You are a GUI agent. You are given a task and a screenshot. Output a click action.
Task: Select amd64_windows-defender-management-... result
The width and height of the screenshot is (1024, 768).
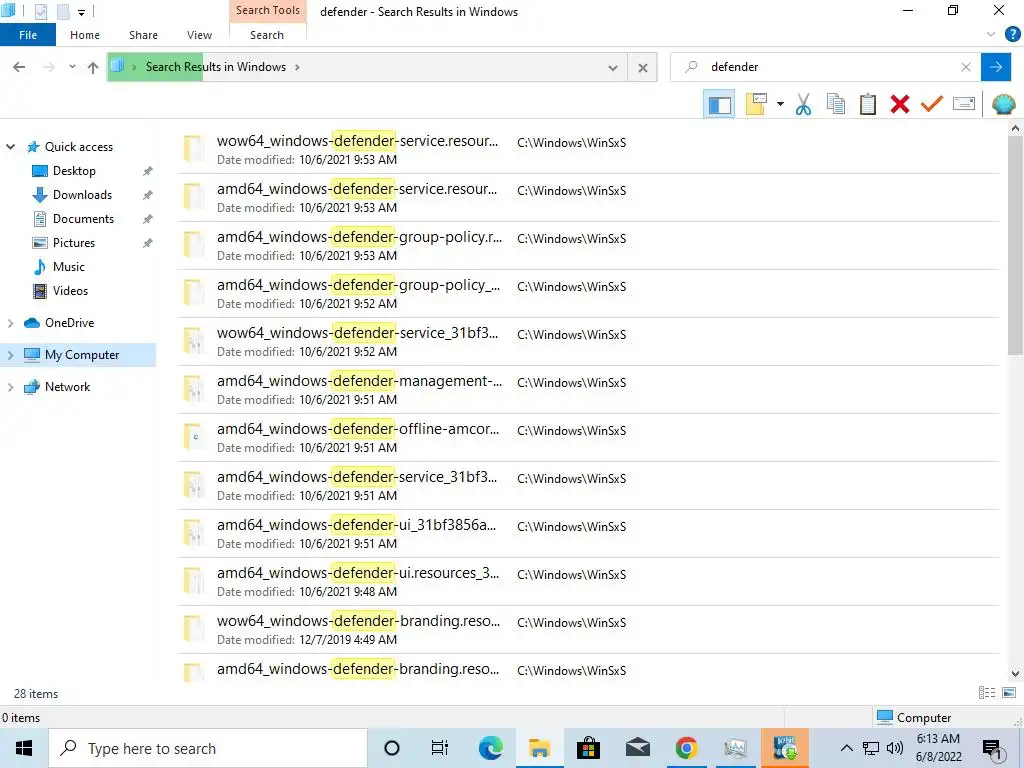tap(588, 389)
